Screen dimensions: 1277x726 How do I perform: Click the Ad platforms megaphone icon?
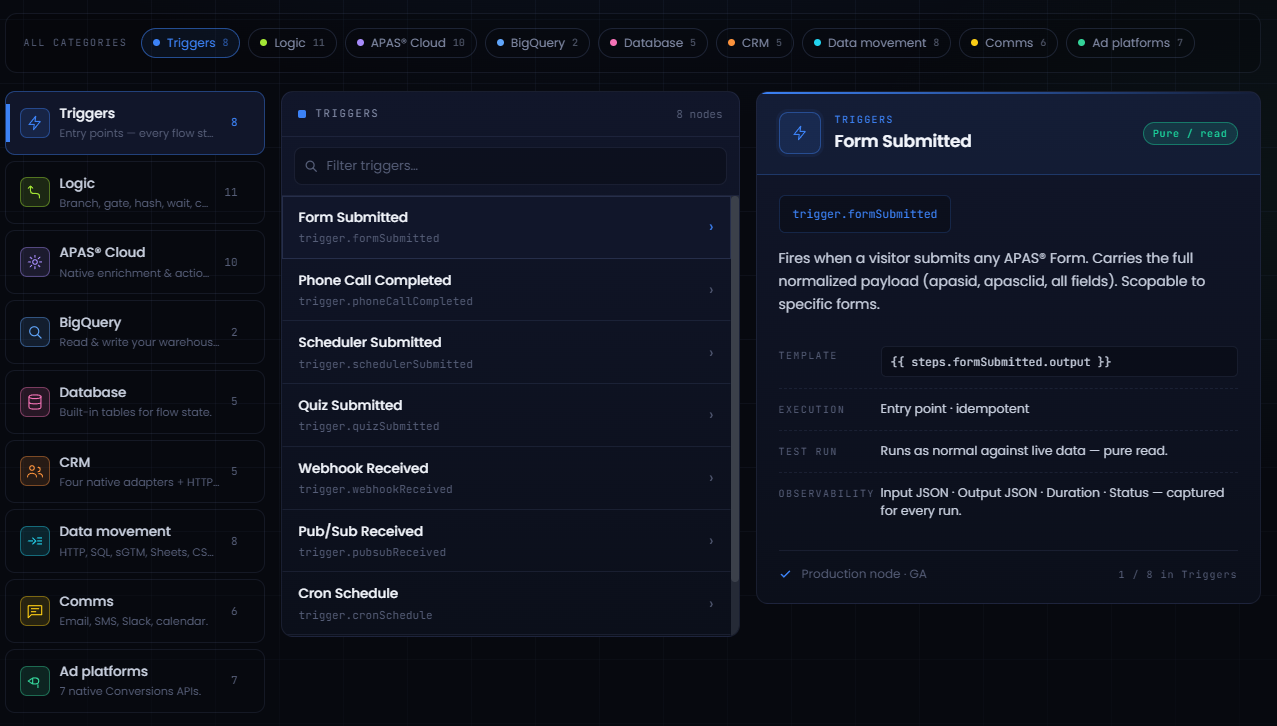tap(35, 681)
